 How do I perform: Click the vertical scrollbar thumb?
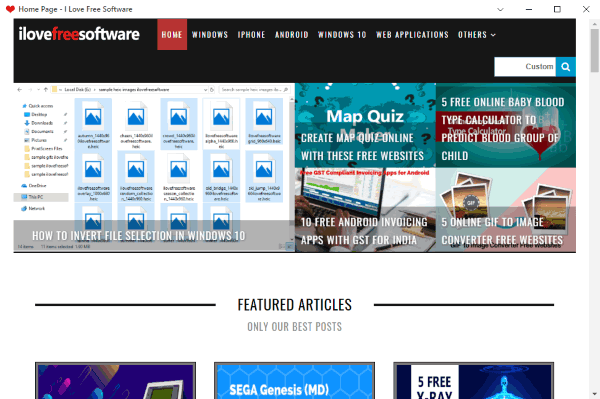594,50
